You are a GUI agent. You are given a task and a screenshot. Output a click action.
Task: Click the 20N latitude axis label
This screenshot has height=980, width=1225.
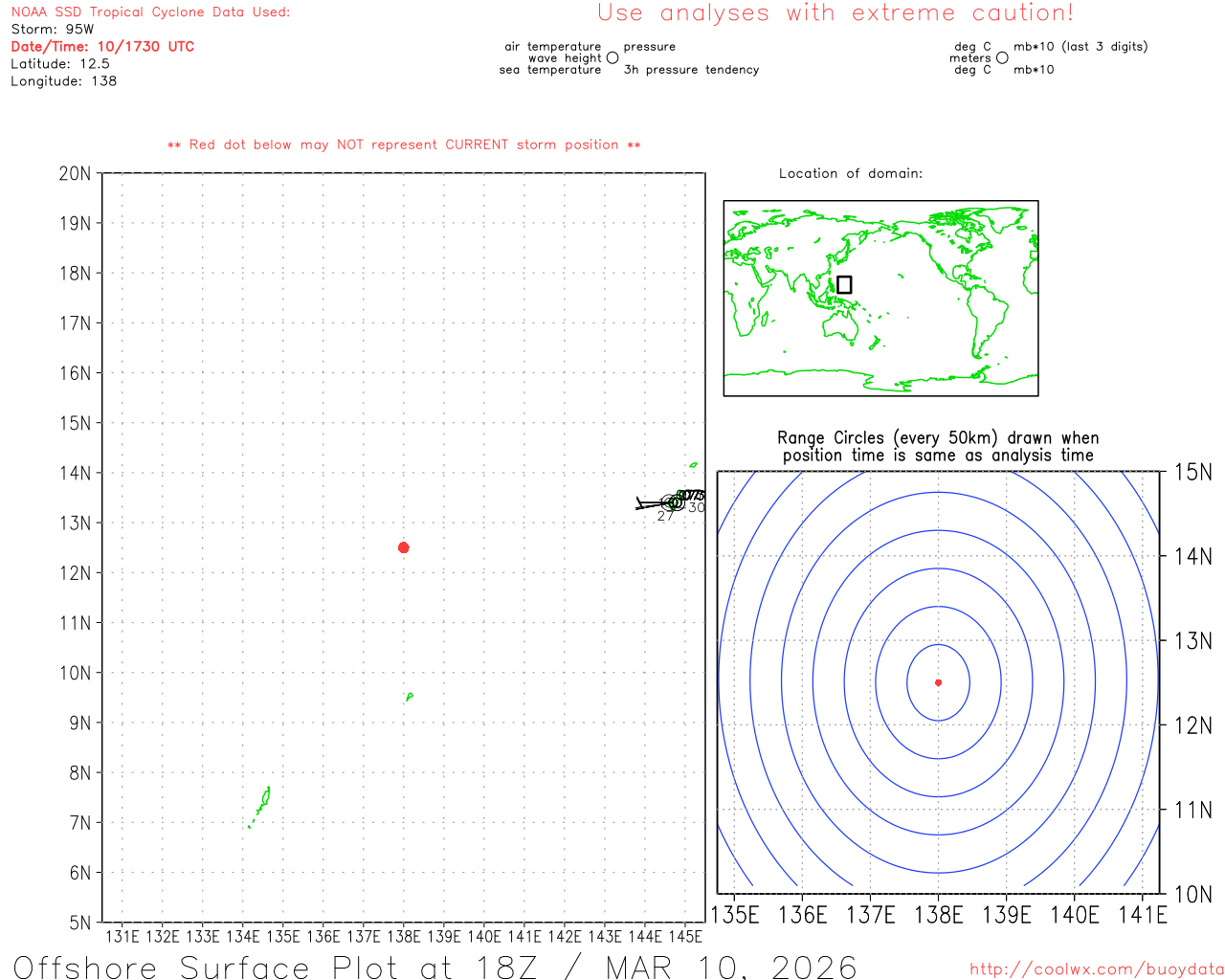75,173
